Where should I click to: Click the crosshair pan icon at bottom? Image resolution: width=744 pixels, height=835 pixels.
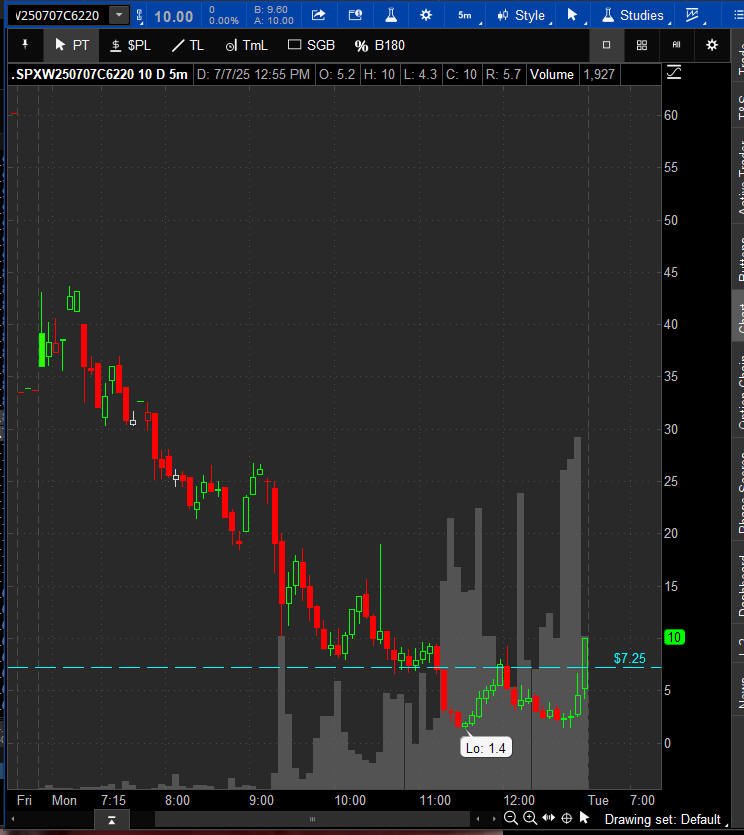[x=567, y=817]
